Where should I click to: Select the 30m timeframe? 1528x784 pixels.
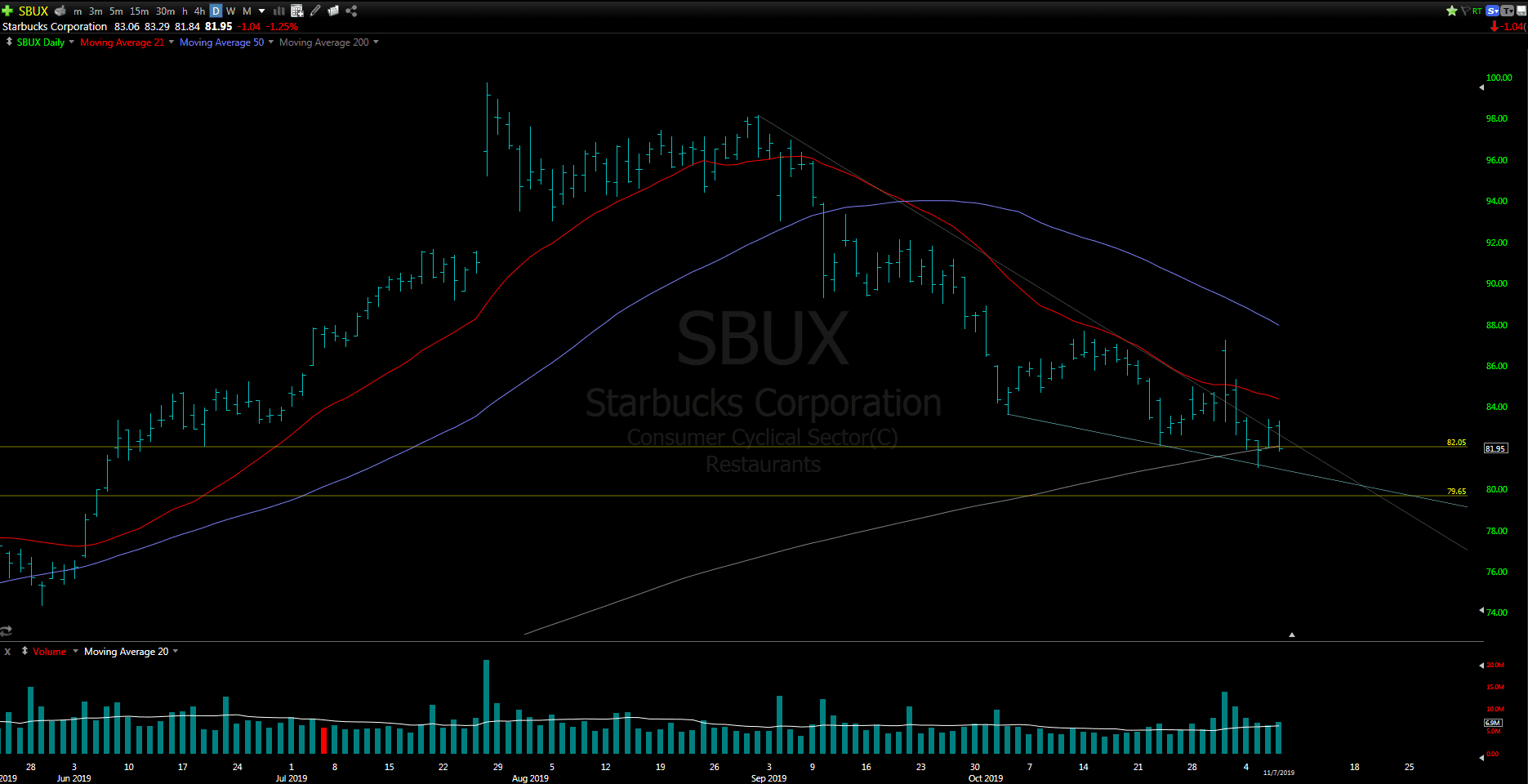[165, 11]
